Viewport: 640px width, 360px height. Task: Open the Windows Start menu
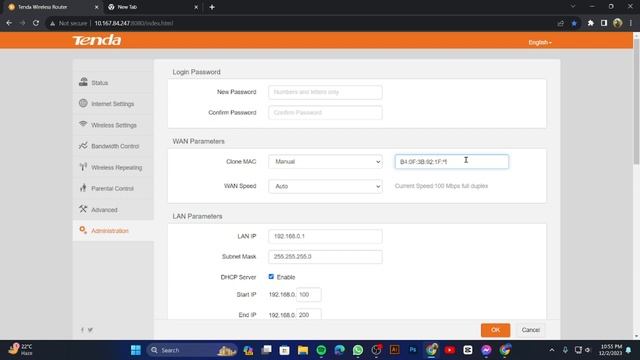point(136,350)
